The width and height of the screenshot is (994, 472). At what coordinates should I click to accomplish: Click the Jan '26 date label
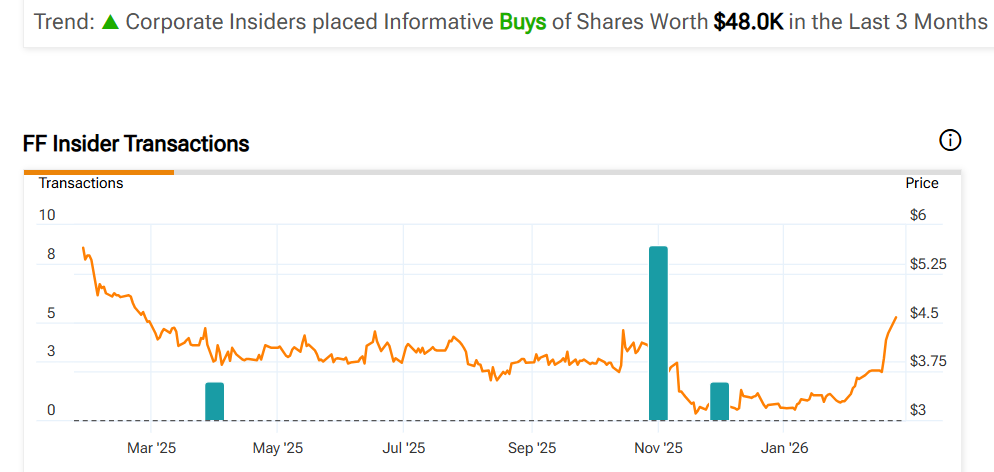click(x=785, y=447)
